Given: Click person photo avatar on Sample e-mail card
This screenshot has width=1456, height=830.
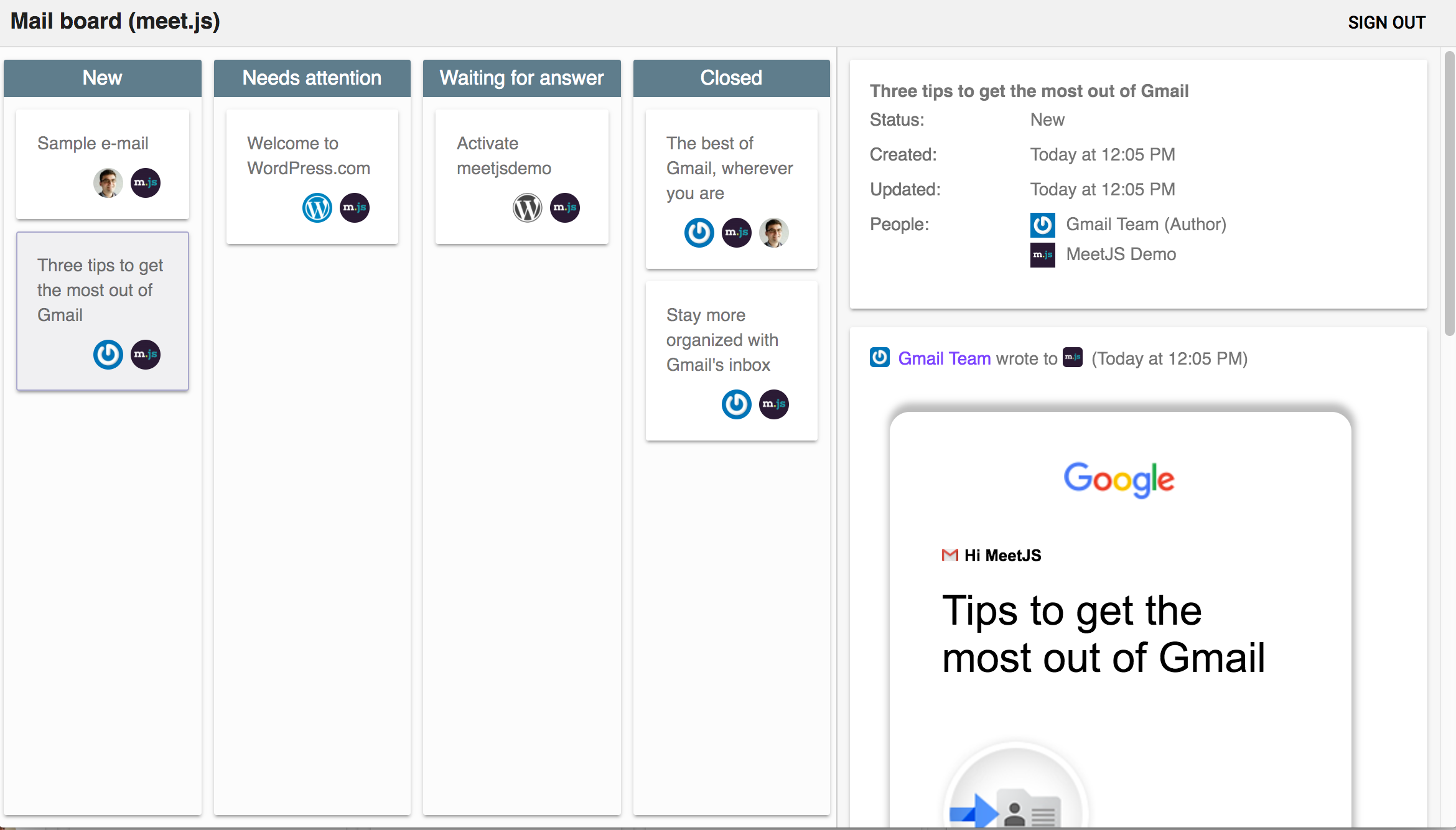Looking at the screenshot, I should click(x=108, y=182).
